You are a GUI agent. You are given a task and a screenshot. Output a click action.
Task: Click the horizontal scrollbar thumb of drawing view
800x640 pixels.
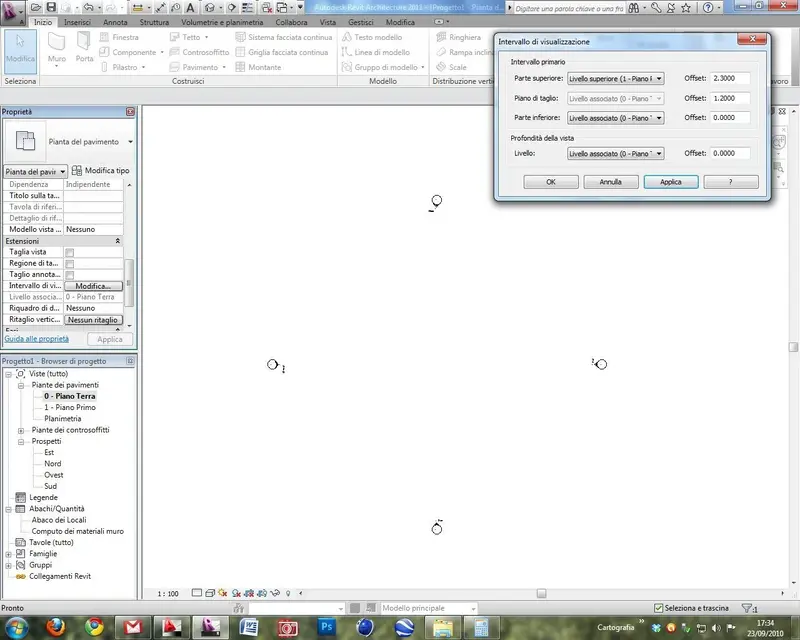pos(541,593)
